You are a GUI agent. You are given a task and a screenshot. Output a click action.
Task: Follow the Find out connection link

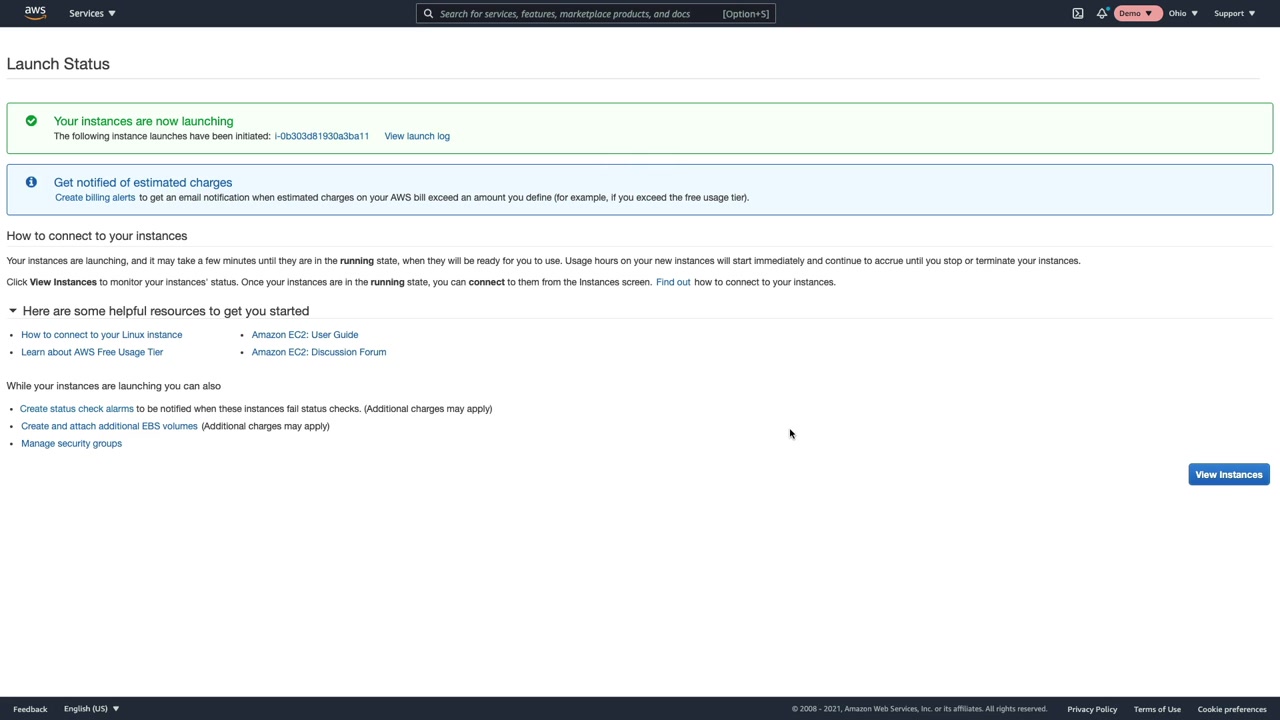[x=673, y=282]
